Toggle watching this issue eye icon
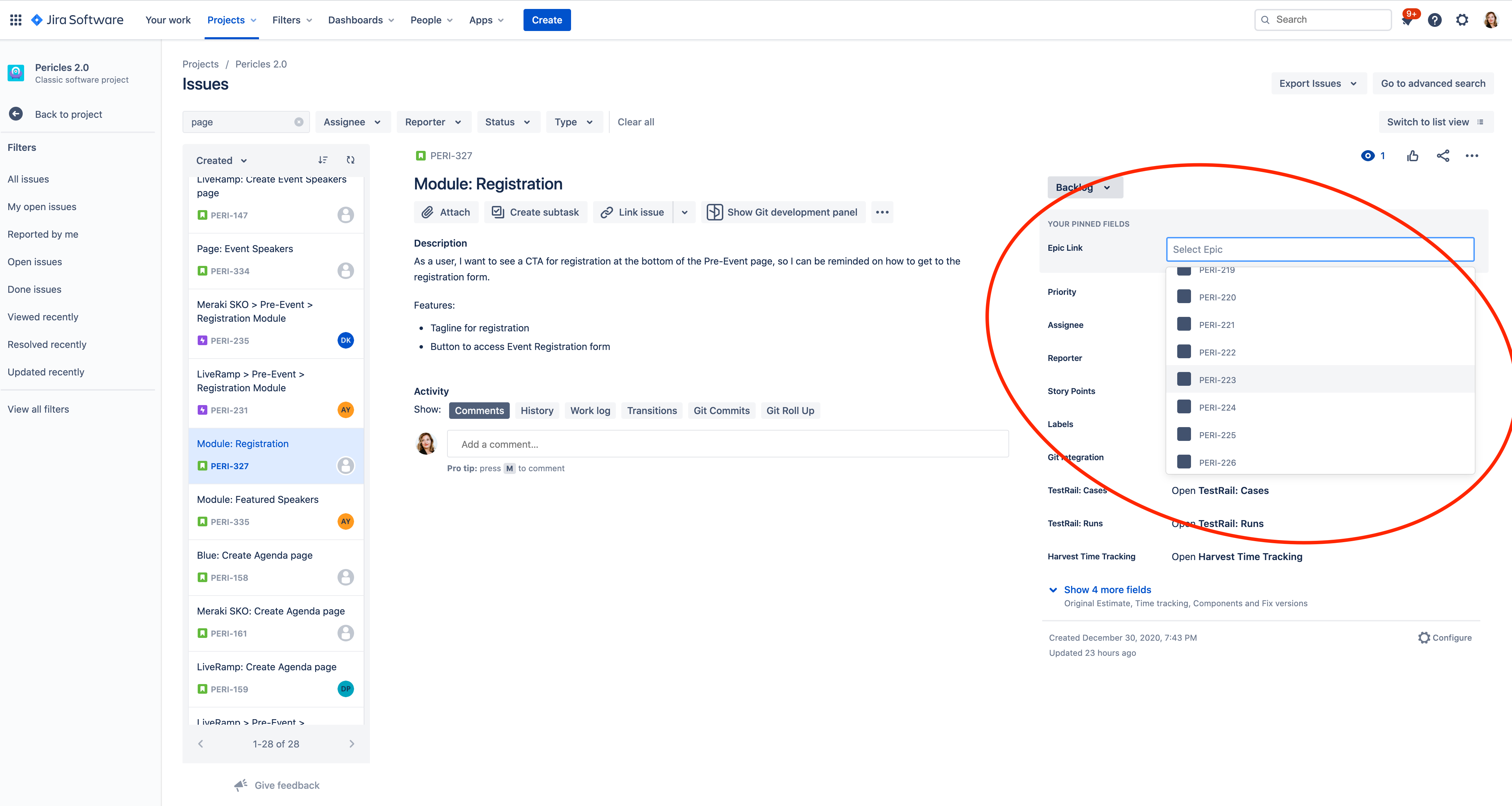Viewport: 1512px width, 806px height. pyautogui.click(x=1368, y=156)
